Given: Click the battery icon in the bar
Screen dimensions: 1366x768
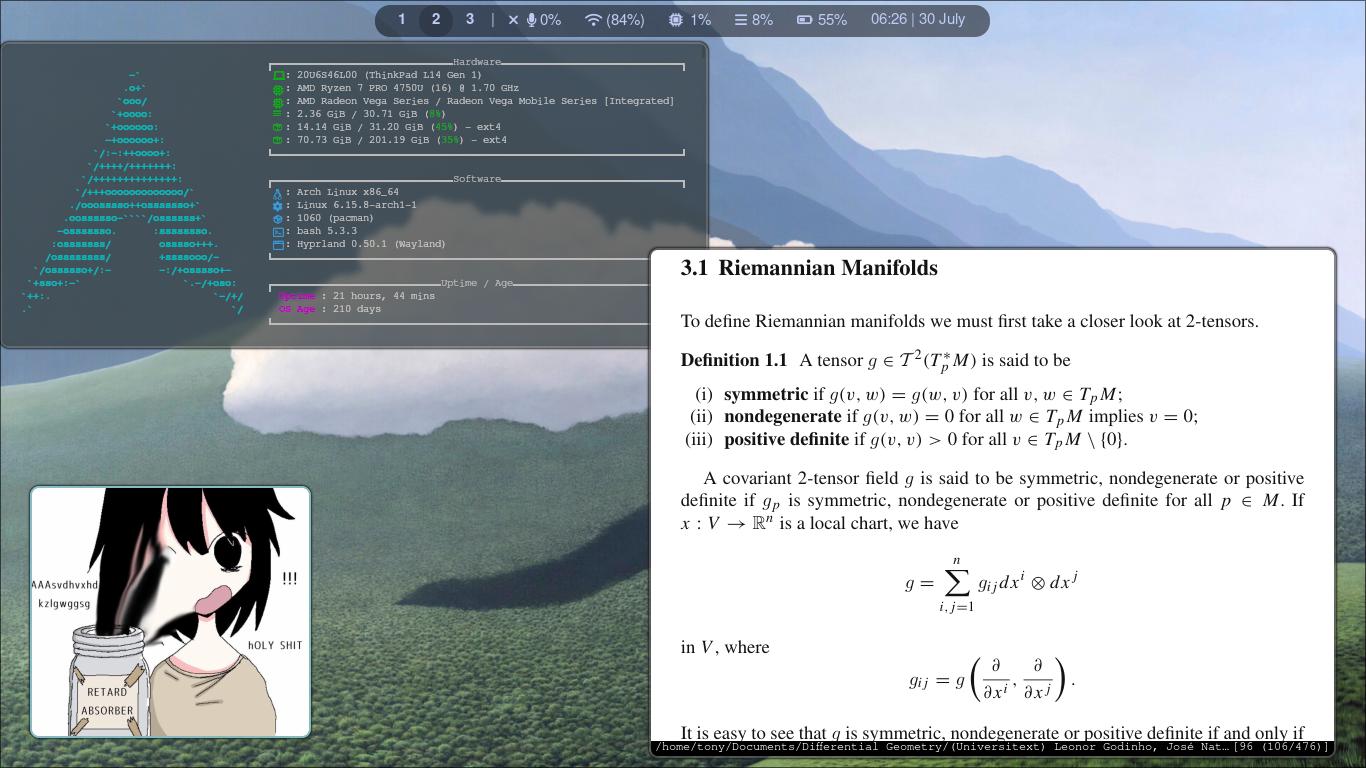Looking at the screenshot, I should (804, 20).
